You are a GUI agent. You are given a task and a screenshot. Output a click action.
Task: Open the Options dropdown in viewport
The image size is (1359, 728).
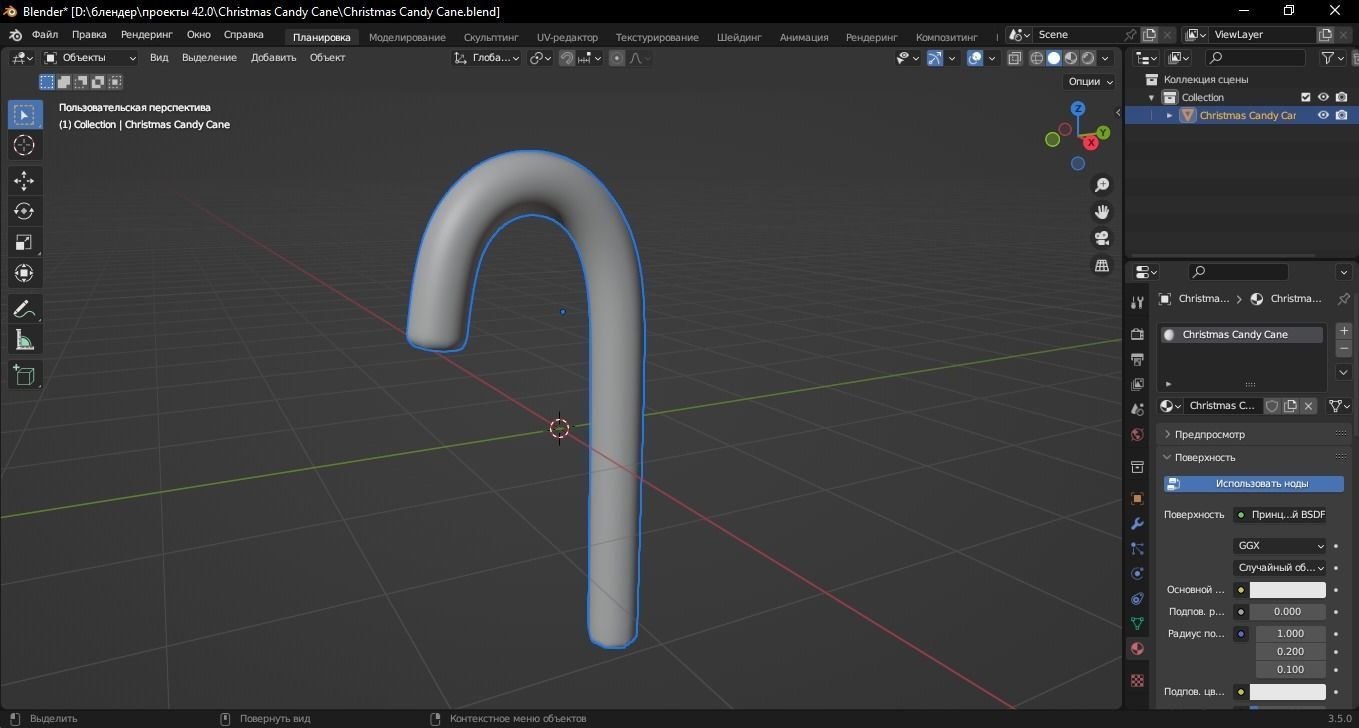(1091, 82)
